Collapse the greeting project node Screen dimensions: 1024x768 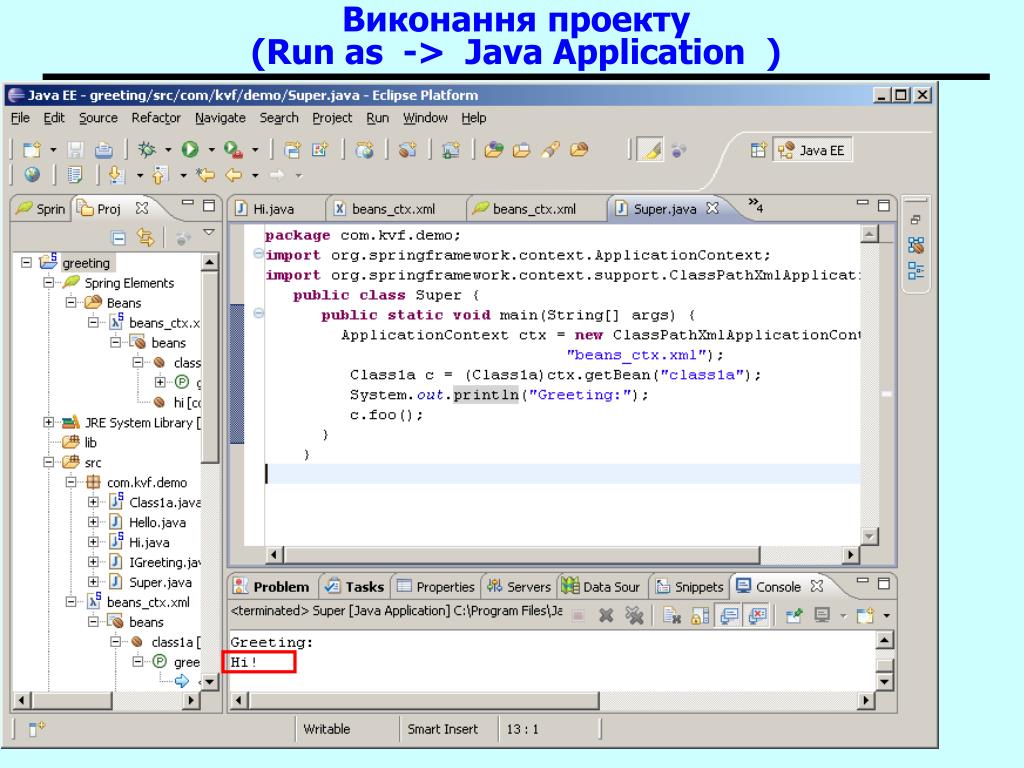(x=26, y=263)
